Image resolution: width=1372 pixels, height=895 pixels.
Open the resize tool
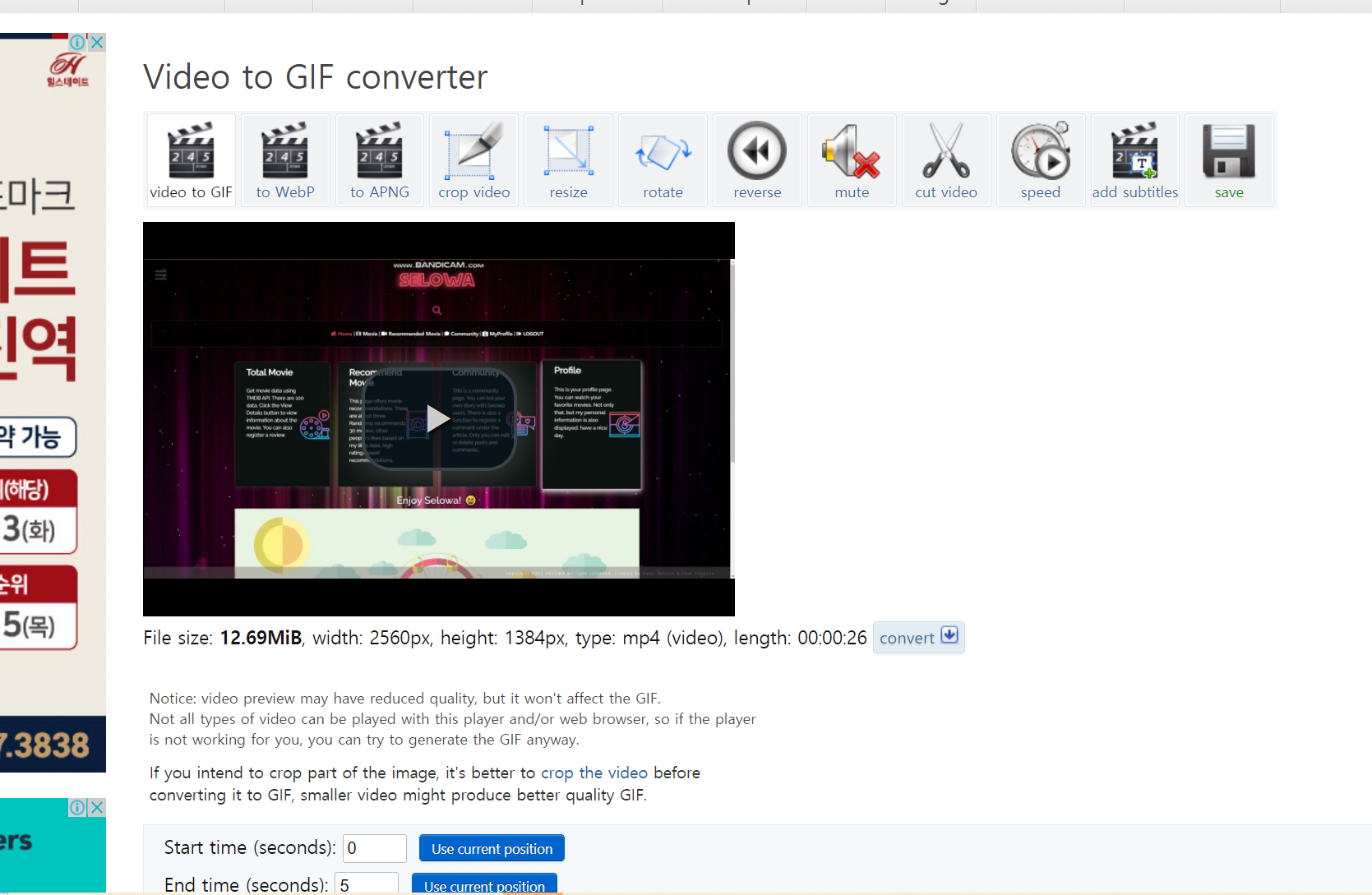(x=569, y=160)
